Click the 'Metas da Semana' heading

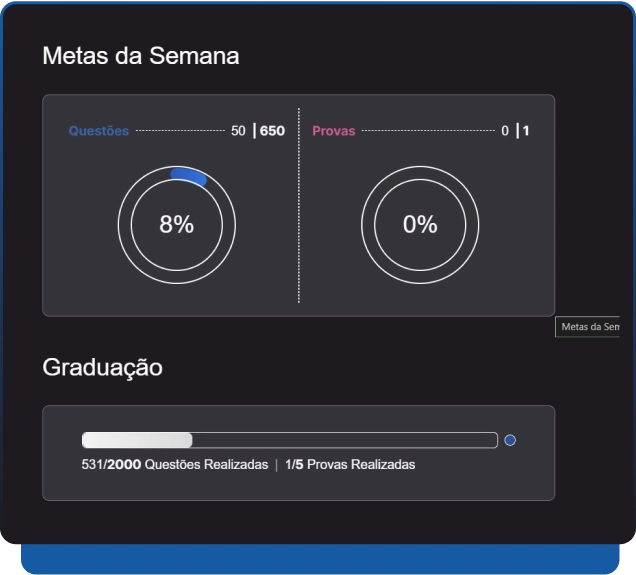click(140, 56)
